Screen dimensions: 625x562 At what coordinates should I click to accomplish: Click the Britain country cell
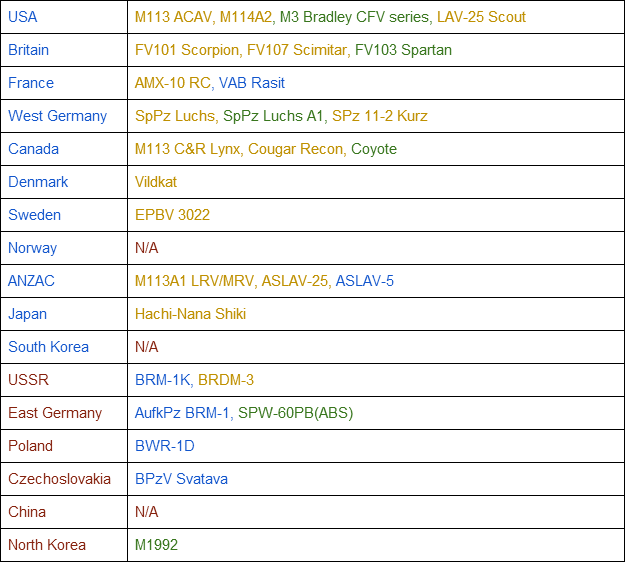[x=64, y=50]
